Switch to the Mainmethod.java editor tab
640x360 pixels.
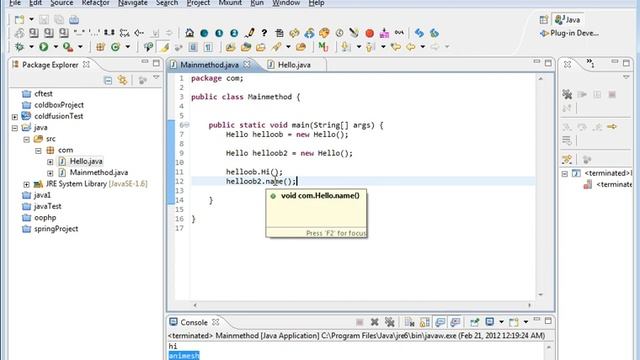coord(209,65)
